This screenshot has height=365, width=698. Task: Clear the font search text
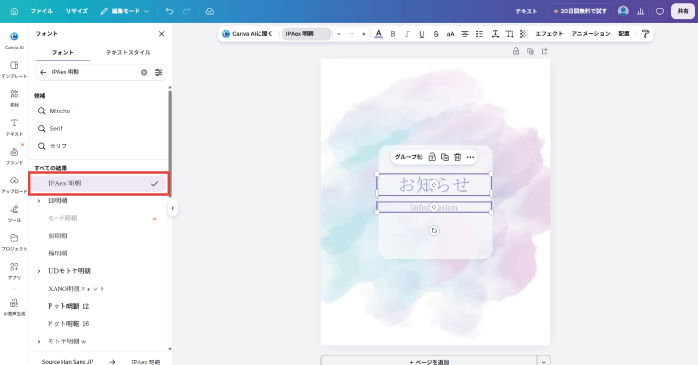144,72
